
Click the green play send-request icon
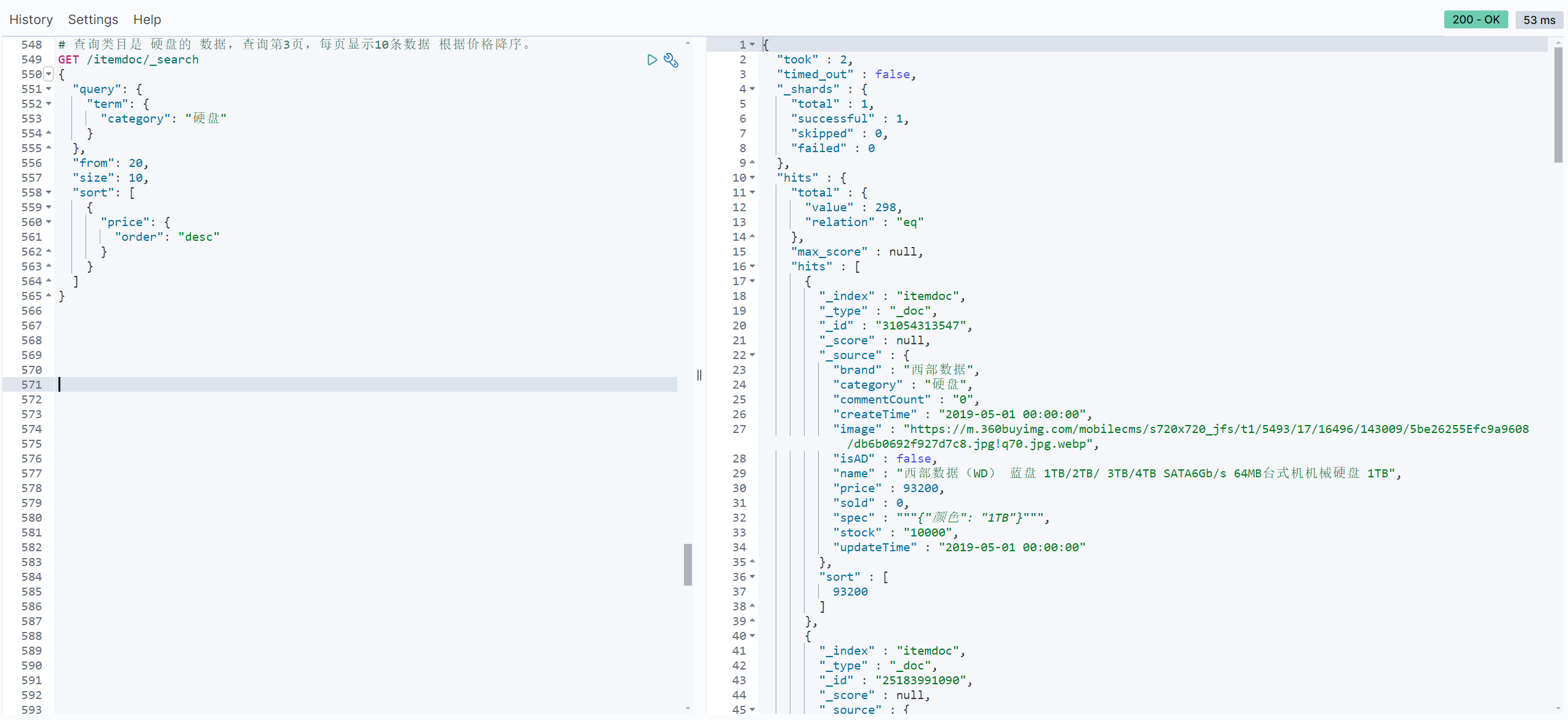coord(652,60)
